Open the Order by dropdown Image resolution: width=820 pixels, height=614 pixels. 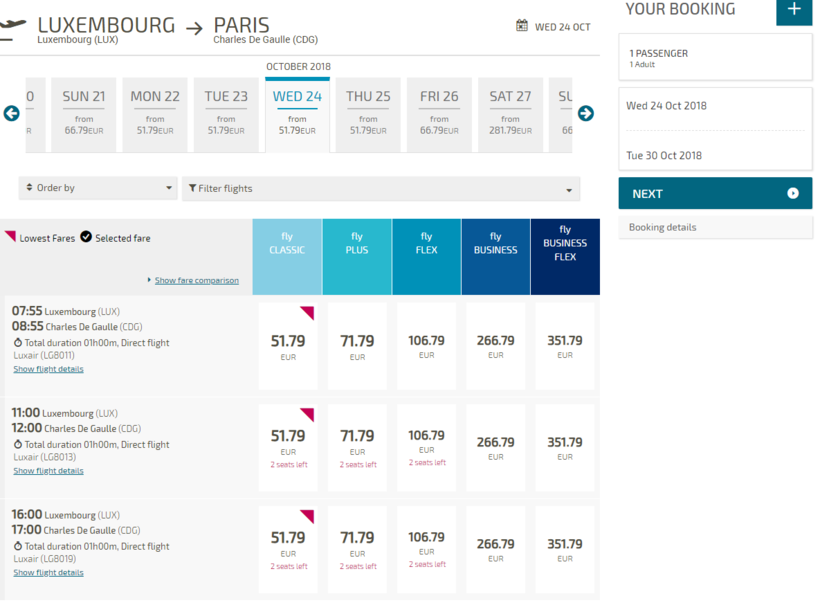[98, 188]
